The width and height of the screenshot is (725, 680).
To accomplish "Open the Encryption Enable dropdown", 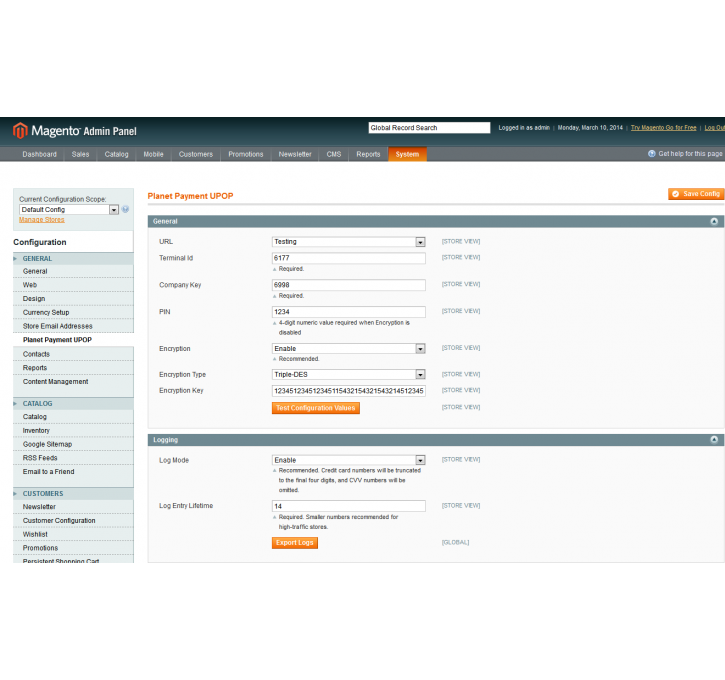I will pyautogui.click(x=349, y=349).
